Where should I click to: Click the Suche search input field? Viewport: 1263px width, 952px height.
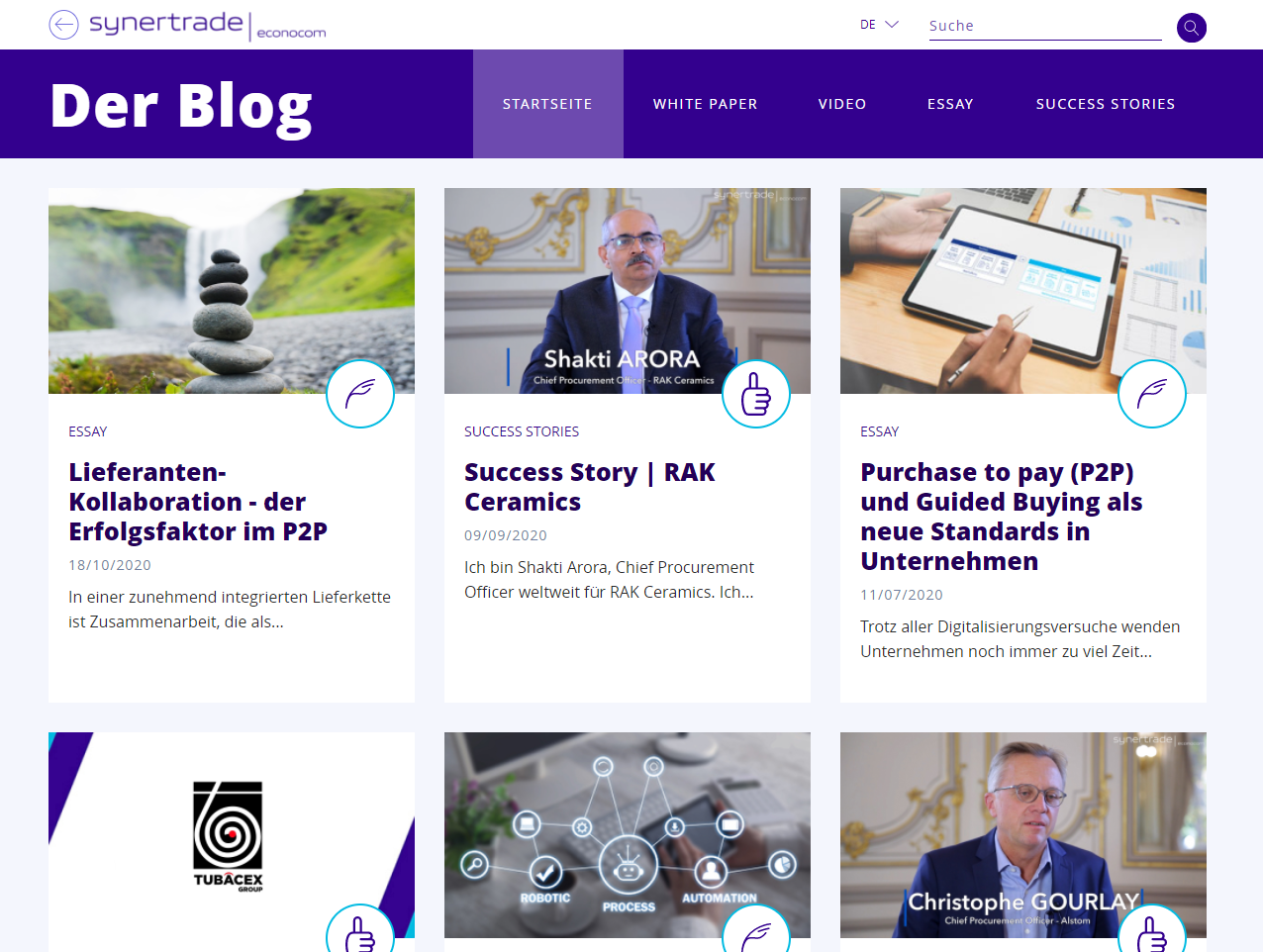click(x=1045, y=26)
